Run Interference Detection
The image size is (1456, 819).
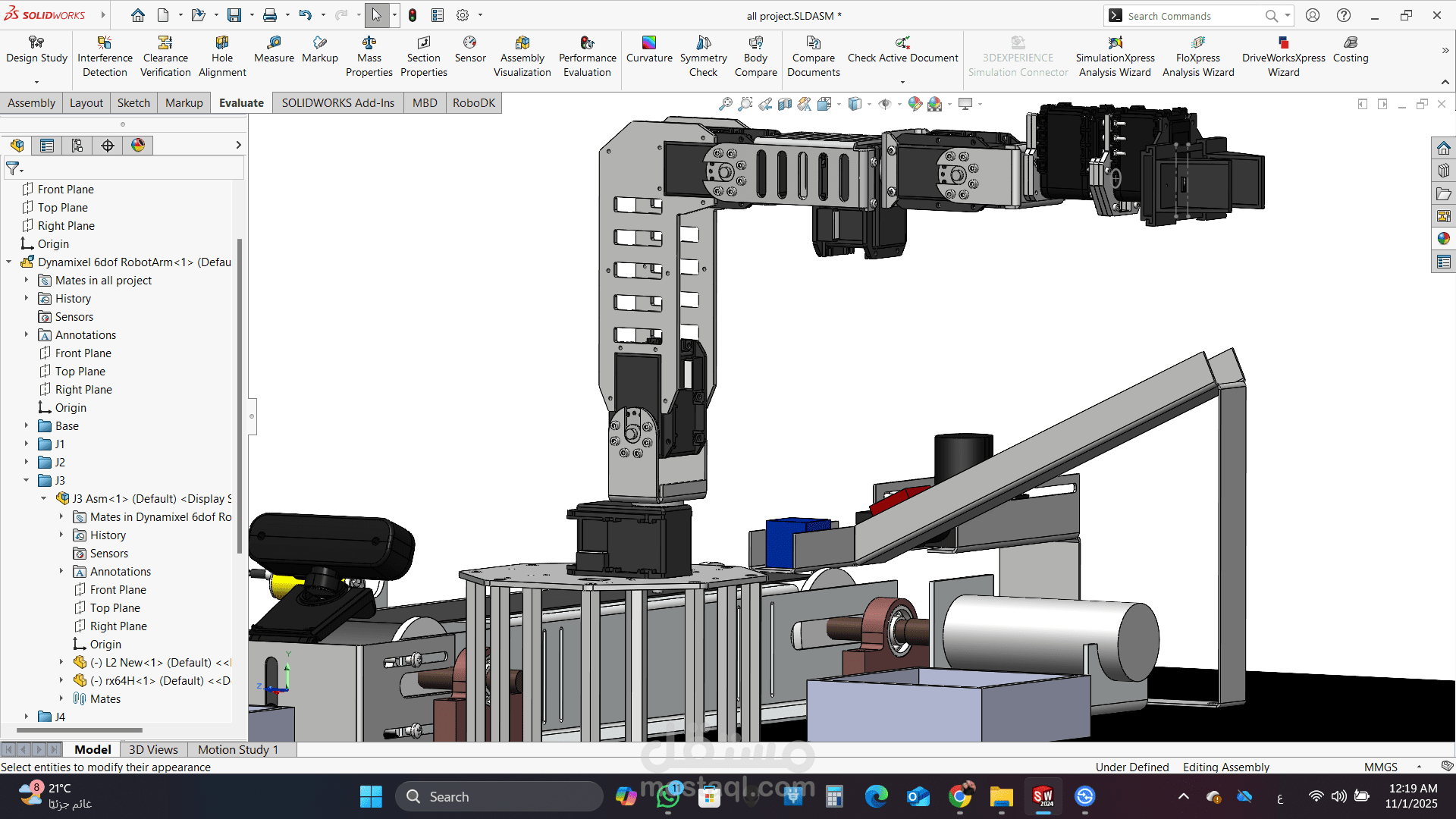point(105,57)
